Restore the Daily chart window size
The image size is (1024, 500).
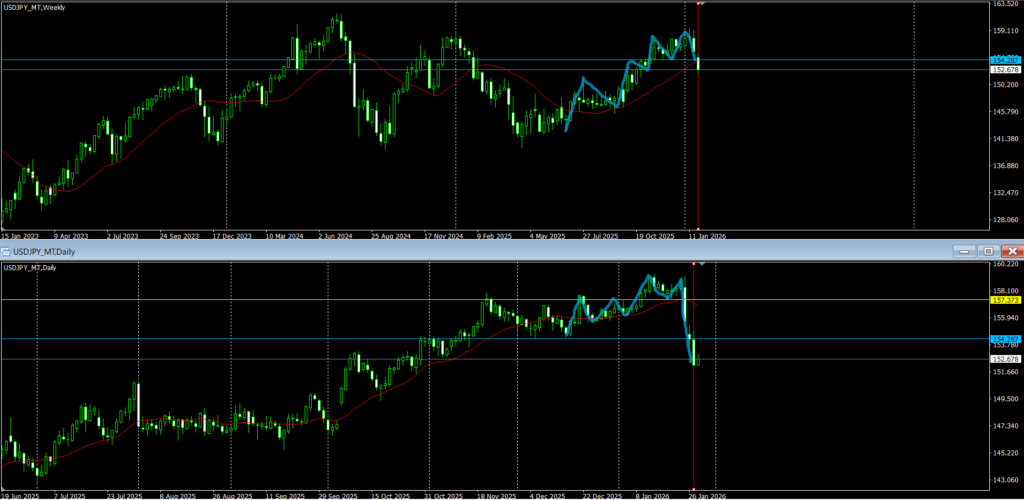tap(987, 250)
